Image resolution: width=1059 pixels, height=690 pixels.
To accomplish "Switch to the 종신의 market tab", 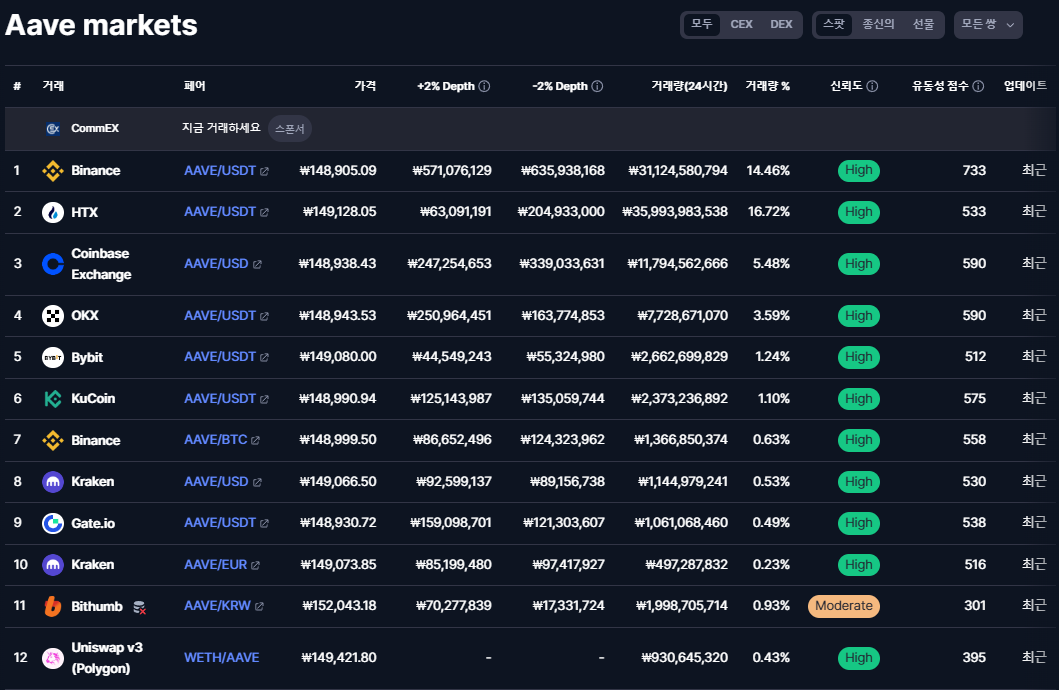I will 879,25.
